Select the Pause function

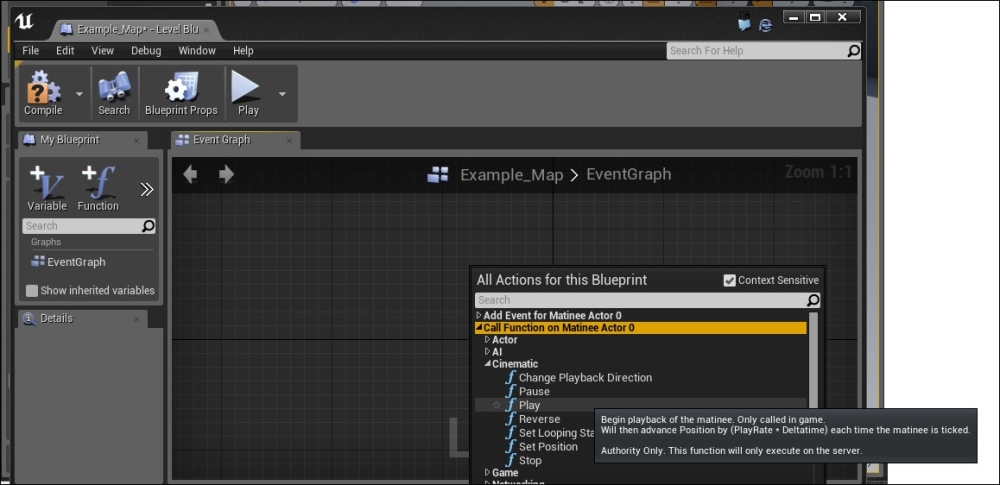[x=534, y=391]
